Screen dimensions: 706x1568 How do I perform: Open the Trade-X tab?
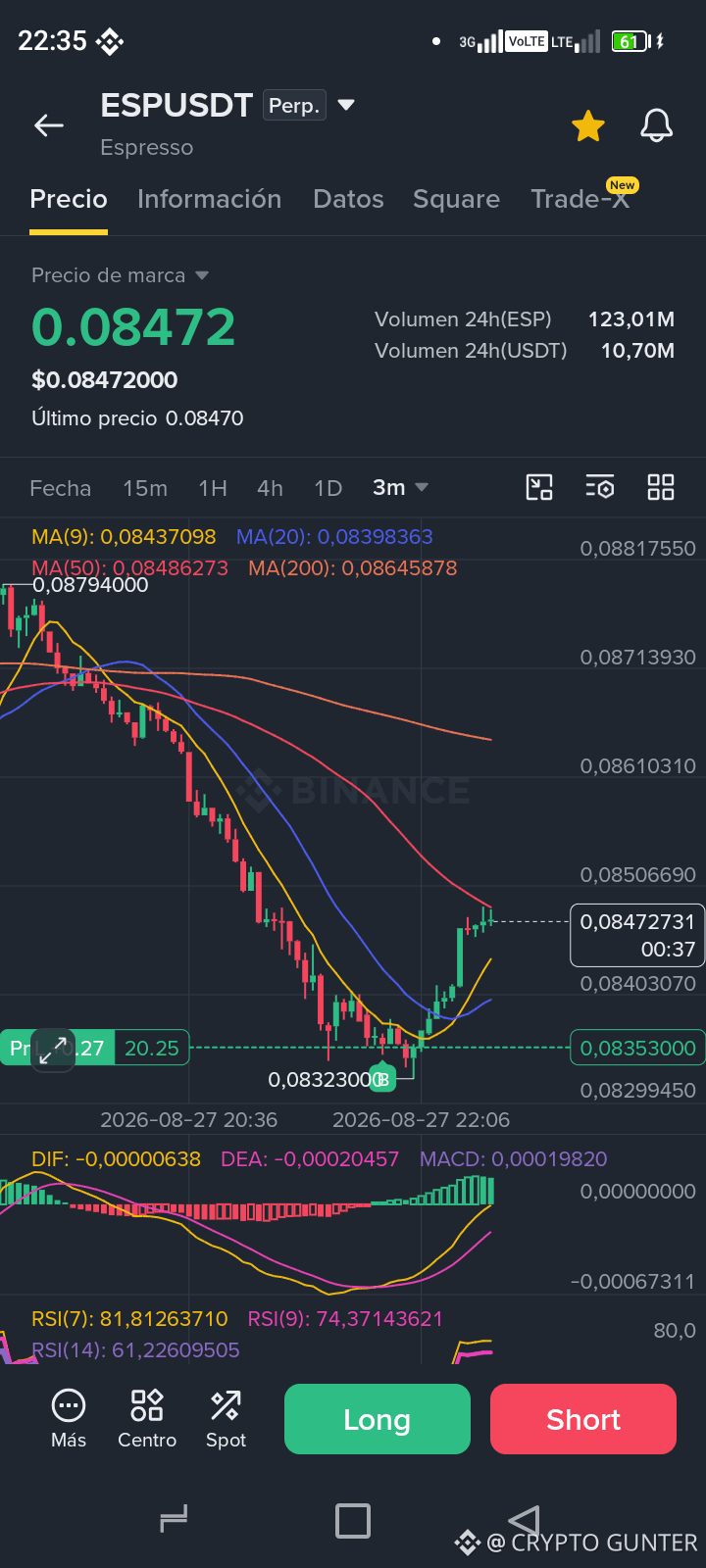pyautogui.click(x=580, y=199)
